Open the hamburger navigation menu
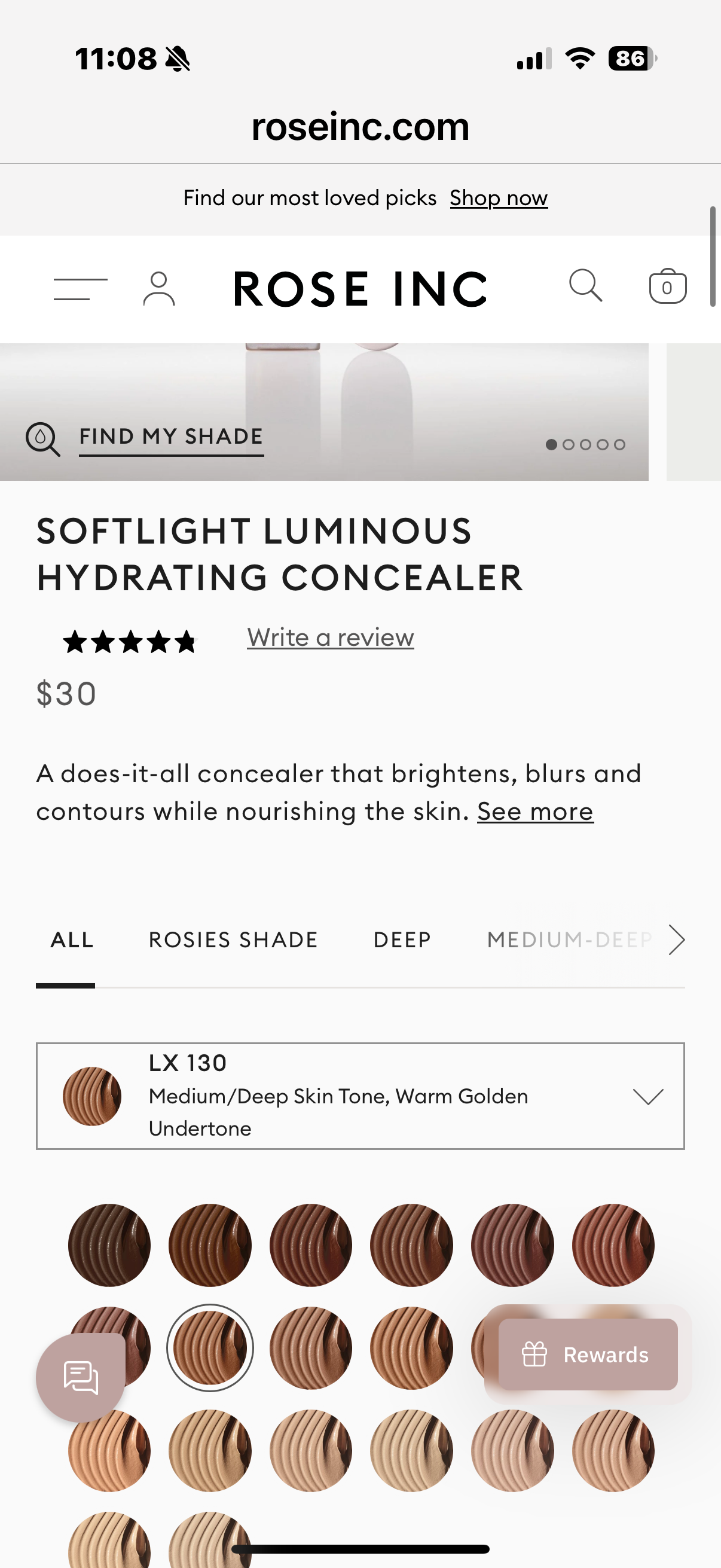This screenshot has height=1568, width=721. point(80,288)
